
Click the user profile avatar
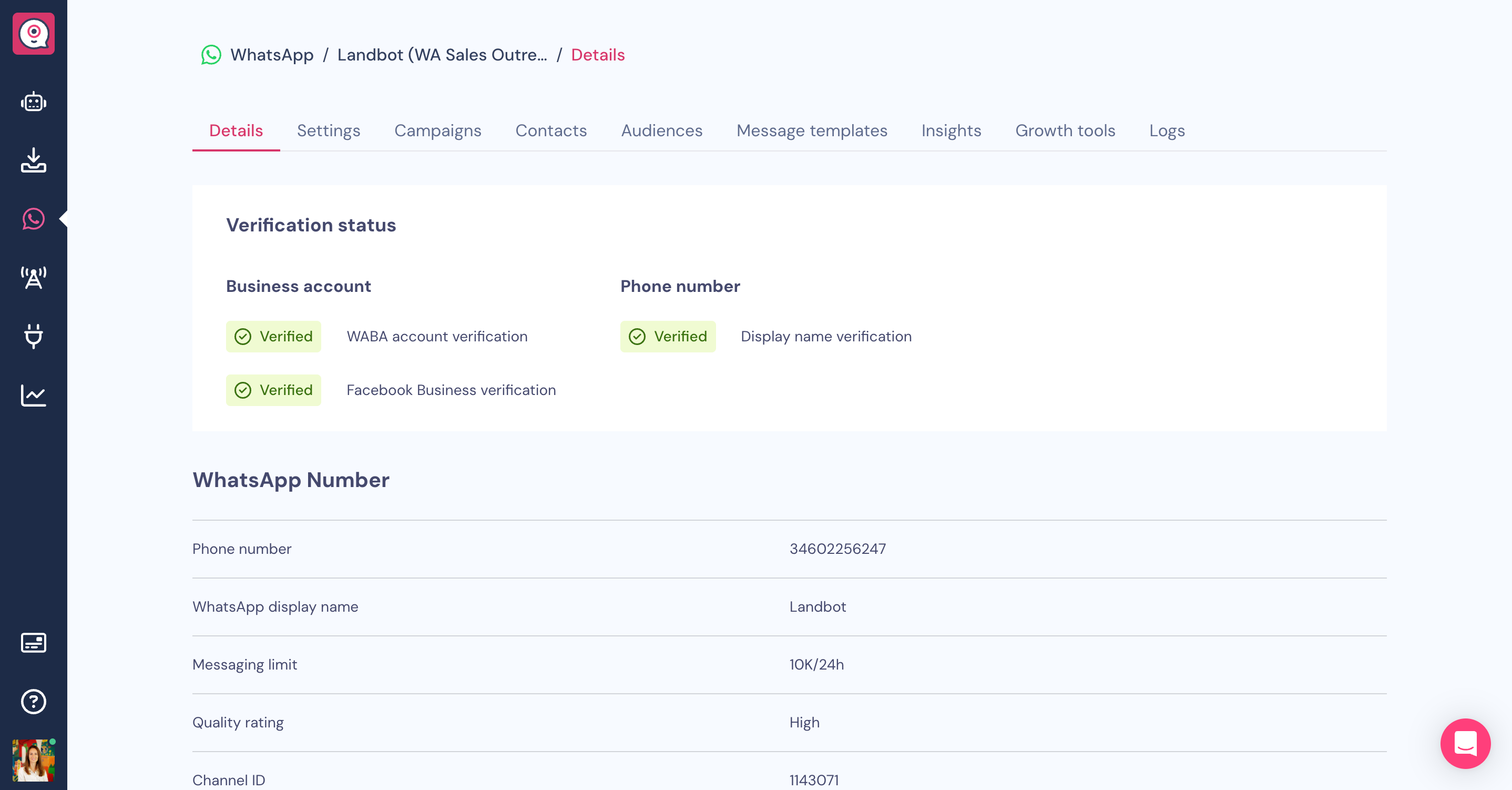pos(34,760)
